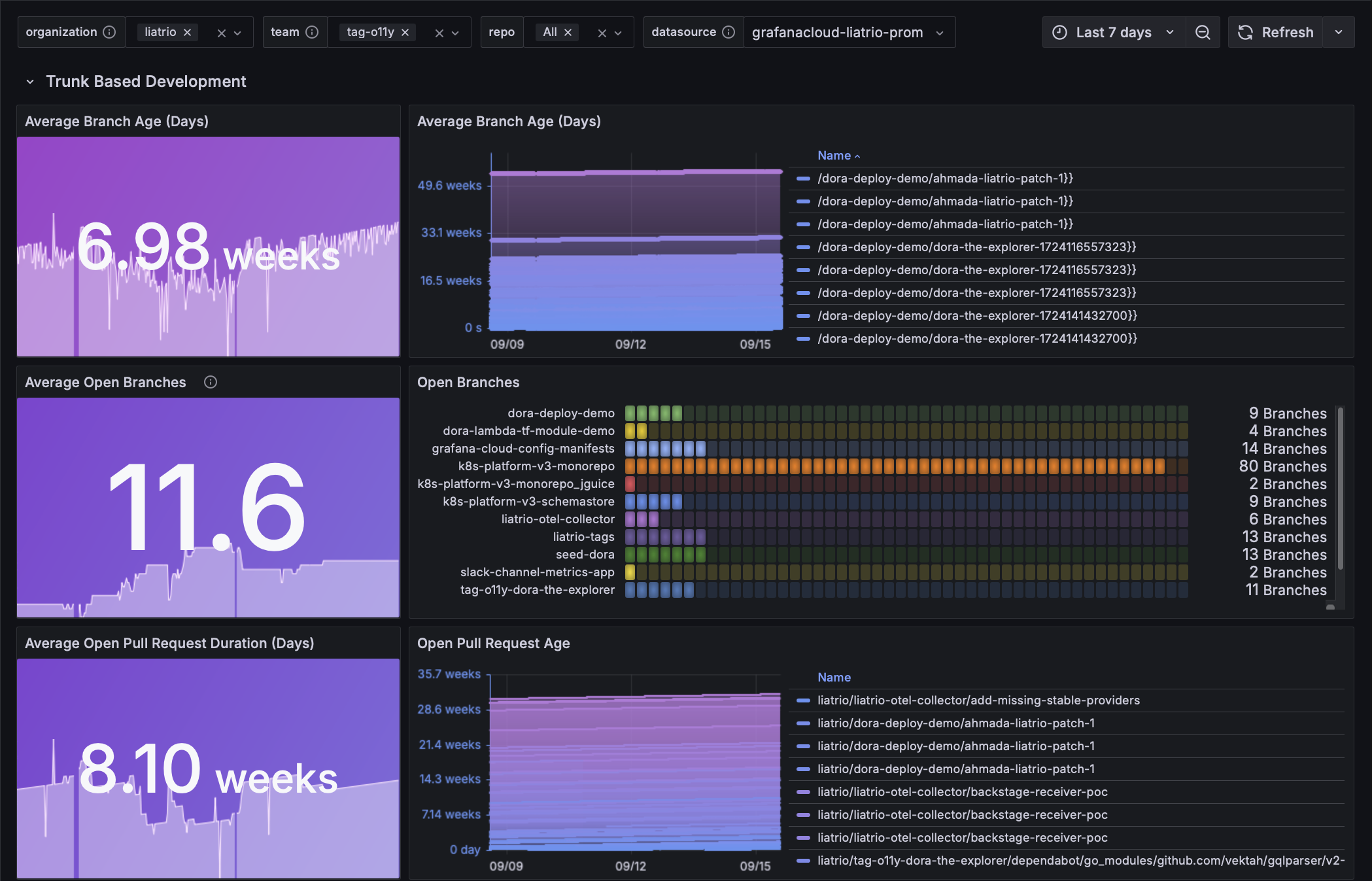Image resolution: width=1372 pixels, height=881 pixels.
Task: Click the organization info icon
Action: coord(110,32)
